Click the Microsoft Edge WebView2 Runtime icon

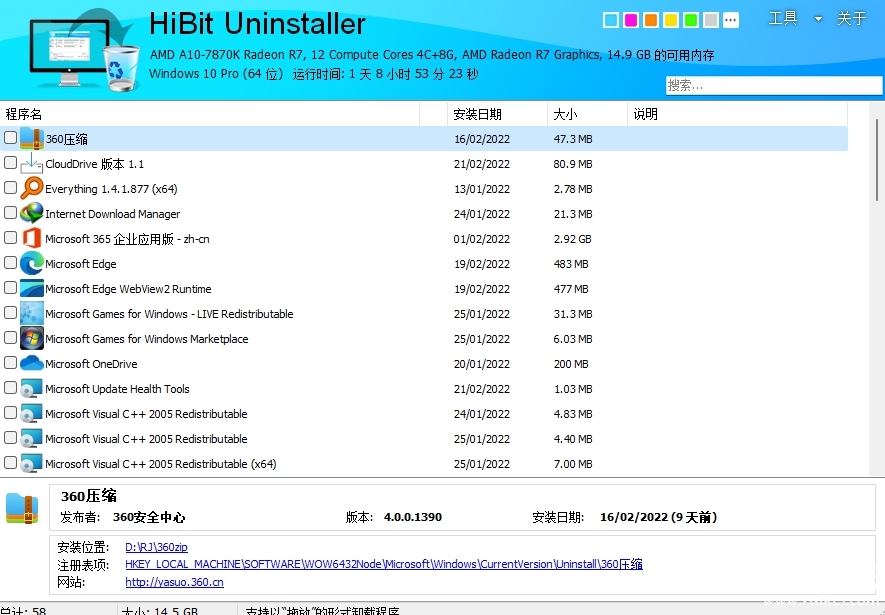(32, 288)
